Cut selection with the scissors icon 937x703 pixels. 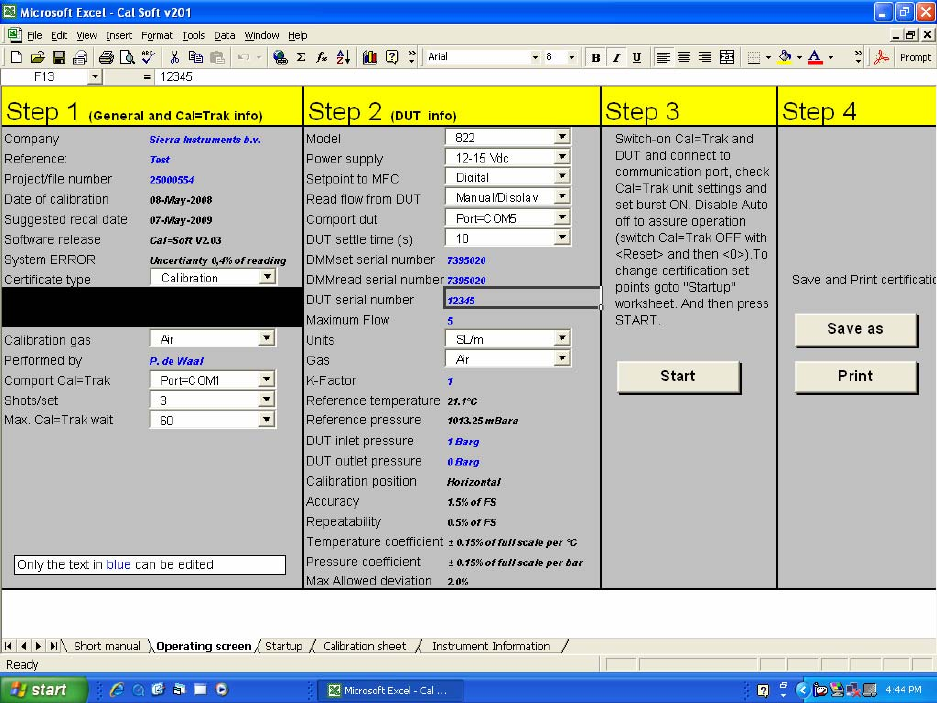[x=174, y=57]
